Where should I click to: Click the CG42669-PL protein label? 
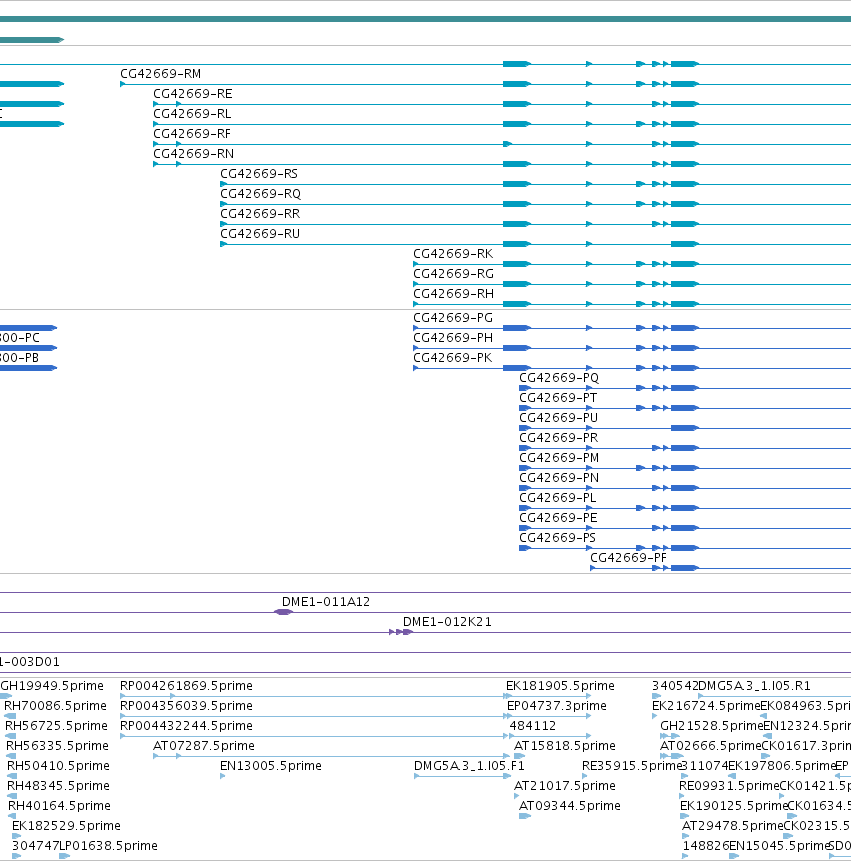557,497
